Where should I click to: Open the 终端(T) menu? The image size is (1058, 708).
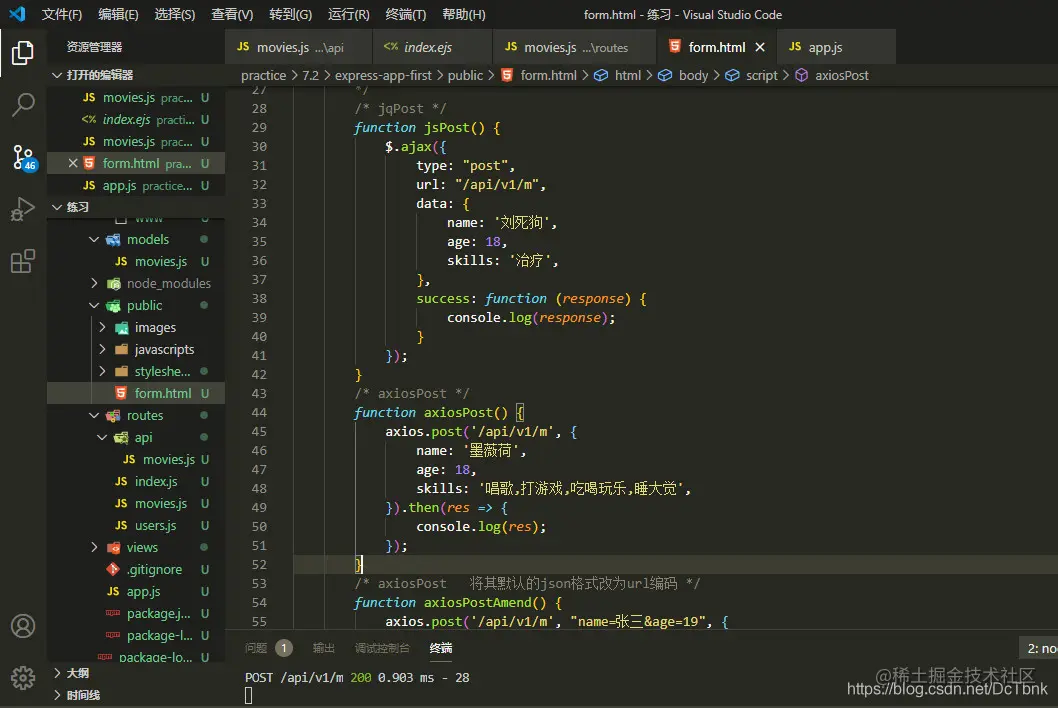point(406,14)
